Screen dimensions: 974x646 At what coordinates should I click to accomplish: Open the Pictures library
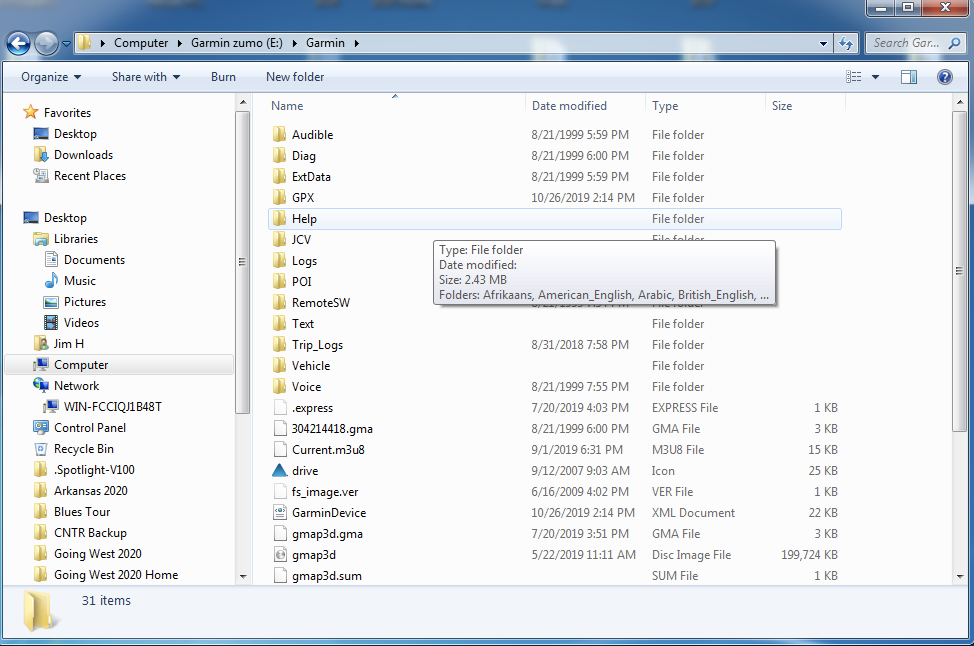click(84, 302)
